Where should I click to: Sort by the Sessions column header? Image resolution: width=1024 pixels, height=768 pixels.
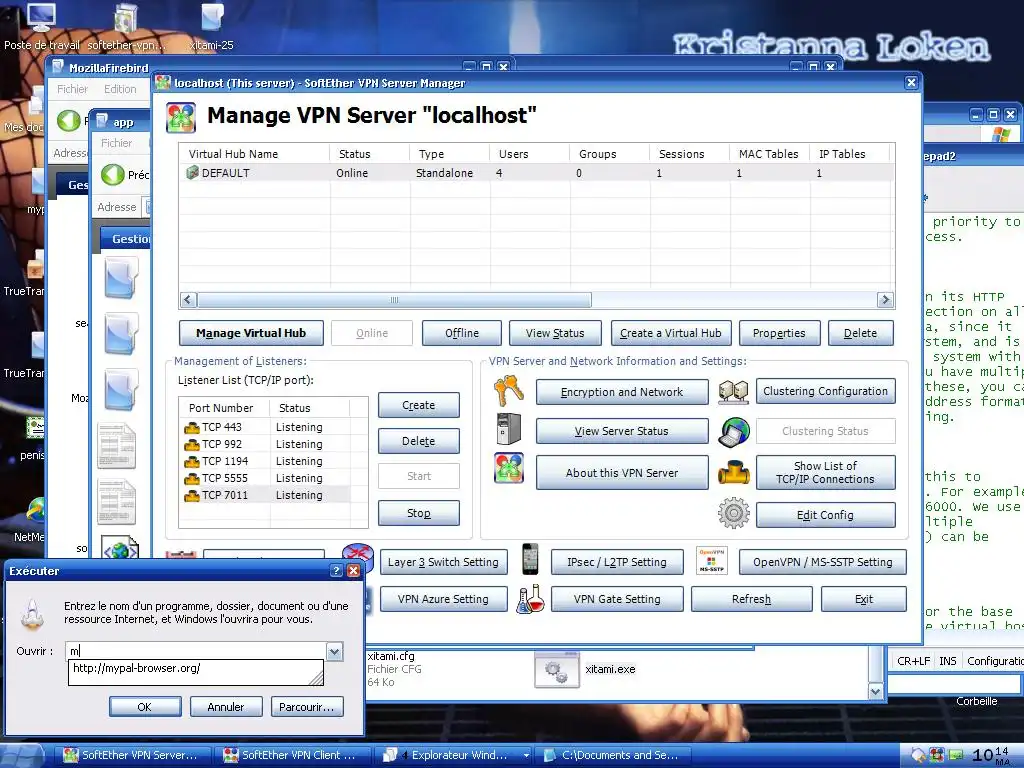(x=689, y=154)
